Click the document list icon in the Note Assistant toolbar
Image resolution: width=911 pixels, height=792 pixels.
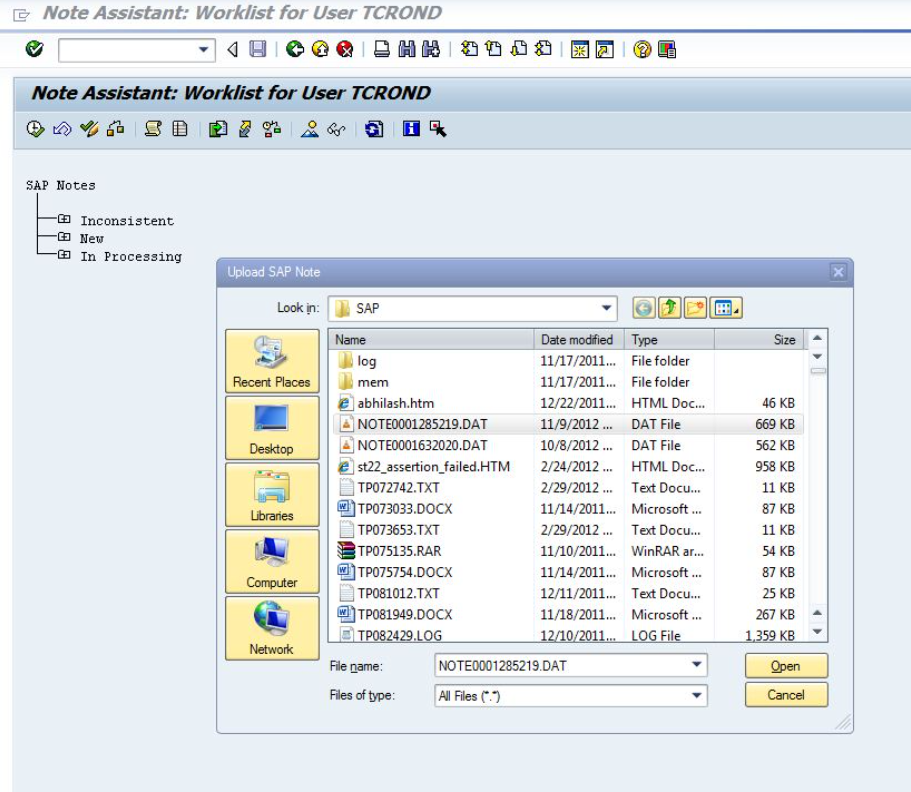[x=180, y=128]
